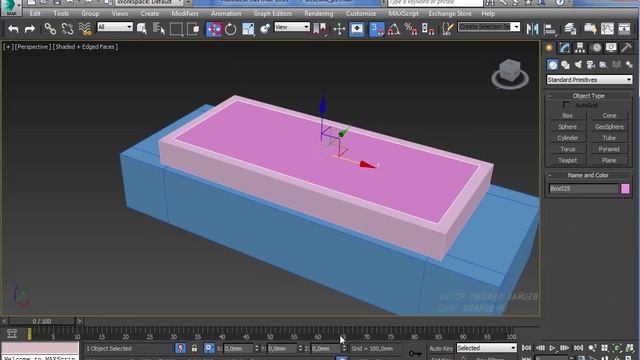Open the Shaded + Edged Faces viewport menu

coord(85,47)
